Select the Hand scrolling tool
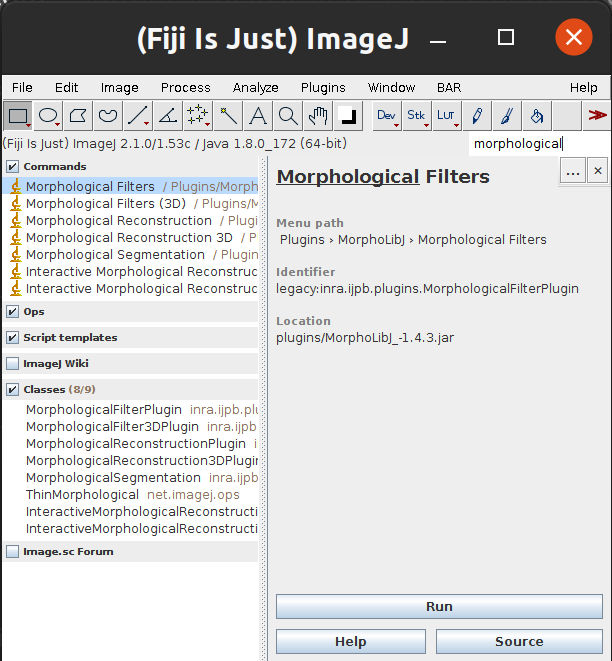 [x=318, y=116]
